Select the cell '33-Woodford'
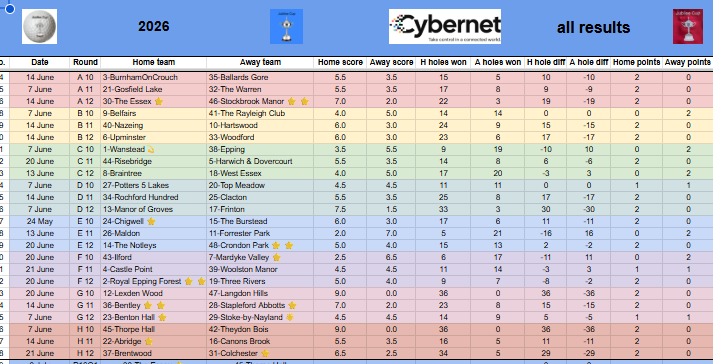Image resolution: width=713 pixels, height=364 pixels. [260, 137]
